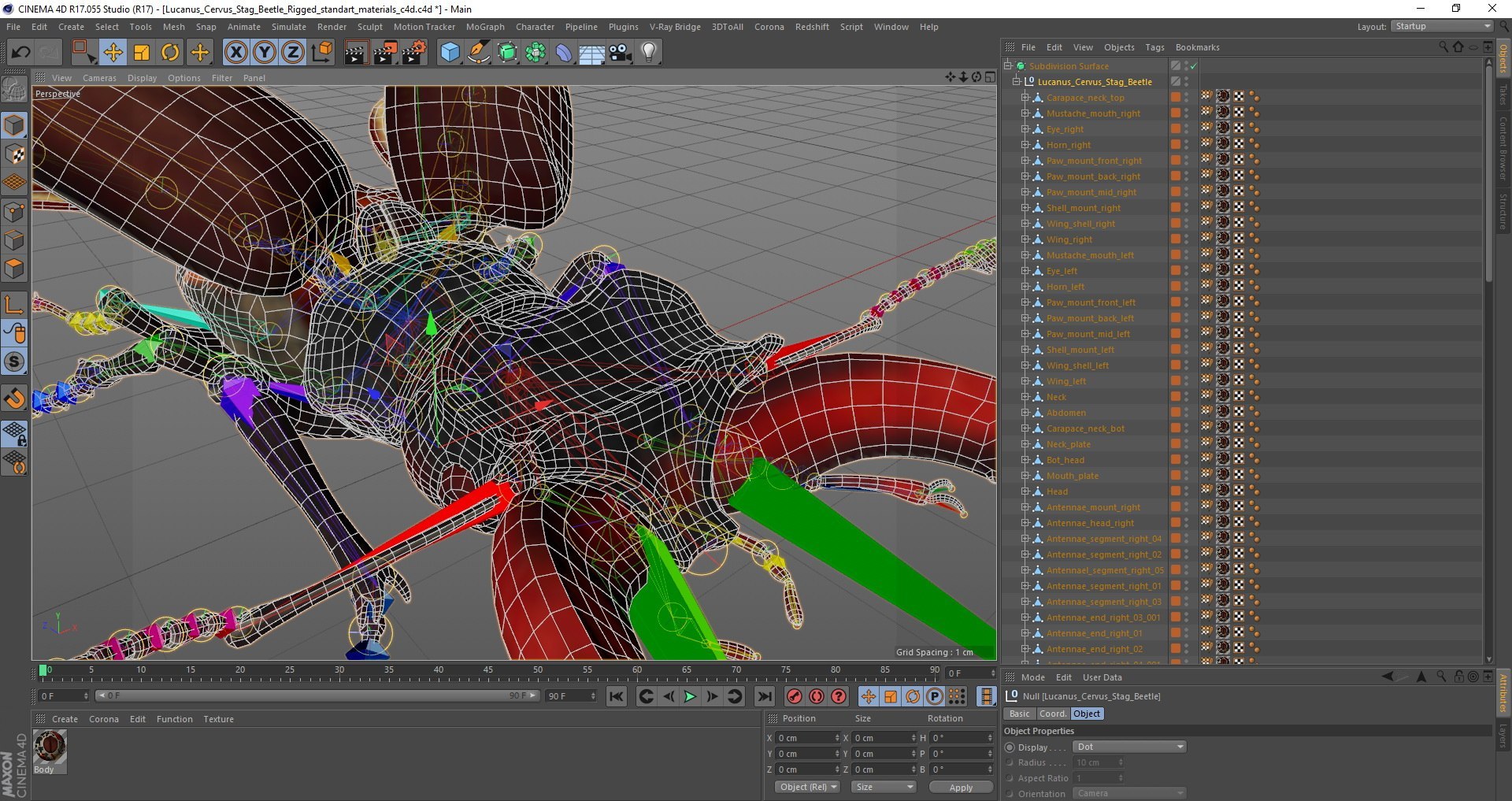The image size is (1512, 801).
Task: Open the Layout Startup dropdown
Action: click(1442, 26)
